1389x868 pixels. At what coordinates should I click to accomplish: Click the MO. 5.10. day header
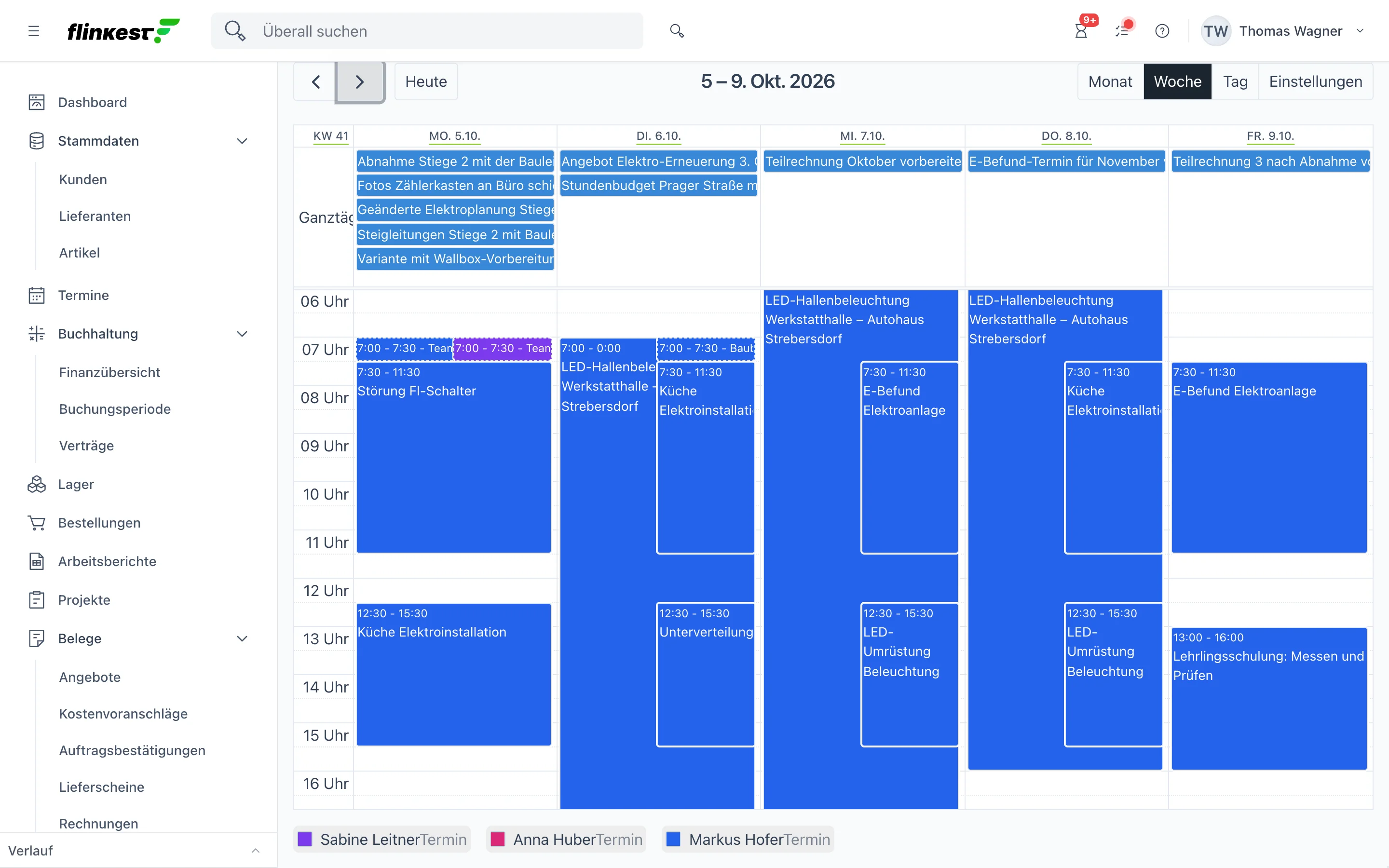point(455,136)
